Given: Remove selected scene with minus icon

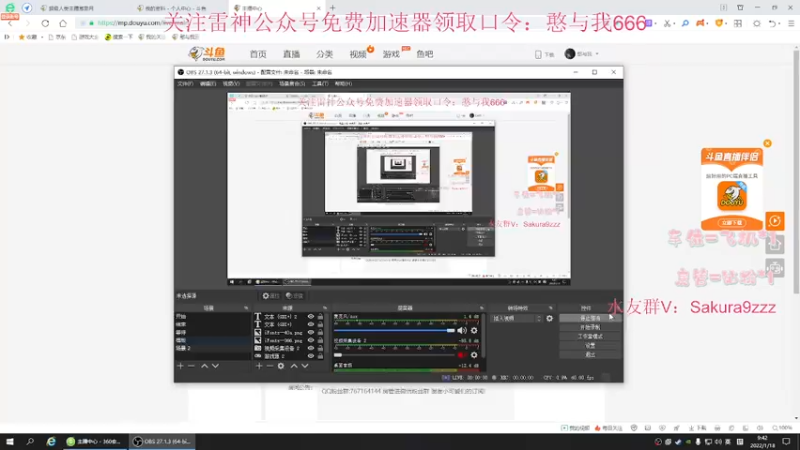Looking at the screenshot, I should coord(191,366).
